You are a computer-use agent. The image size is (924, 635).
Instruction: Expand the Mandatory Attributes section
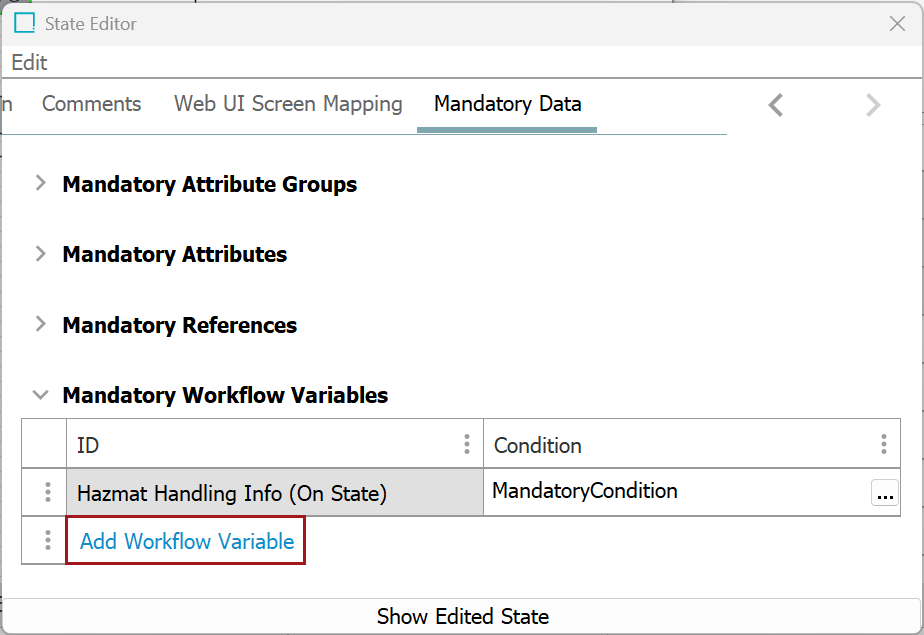[41, 254]
